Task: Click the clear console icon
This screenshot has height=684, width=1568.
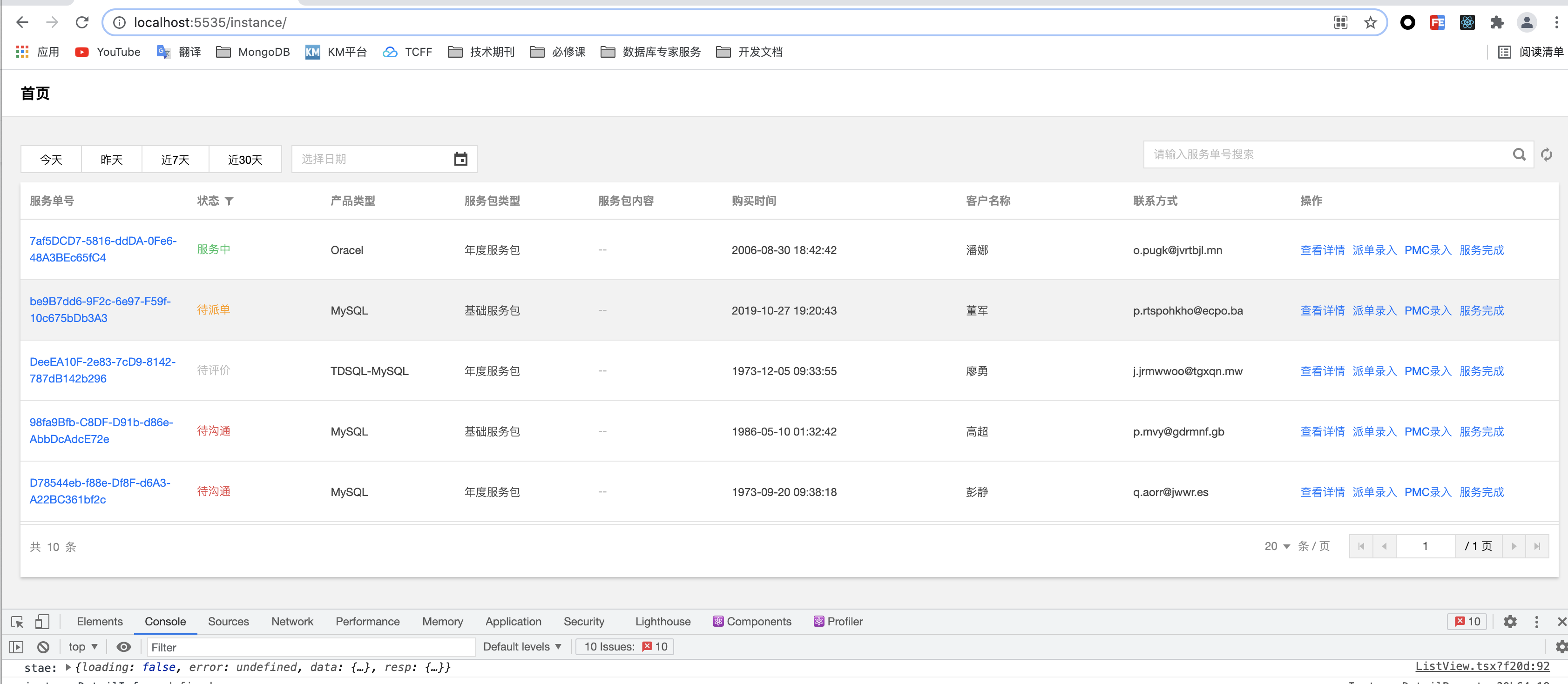Action: (43, 647)
